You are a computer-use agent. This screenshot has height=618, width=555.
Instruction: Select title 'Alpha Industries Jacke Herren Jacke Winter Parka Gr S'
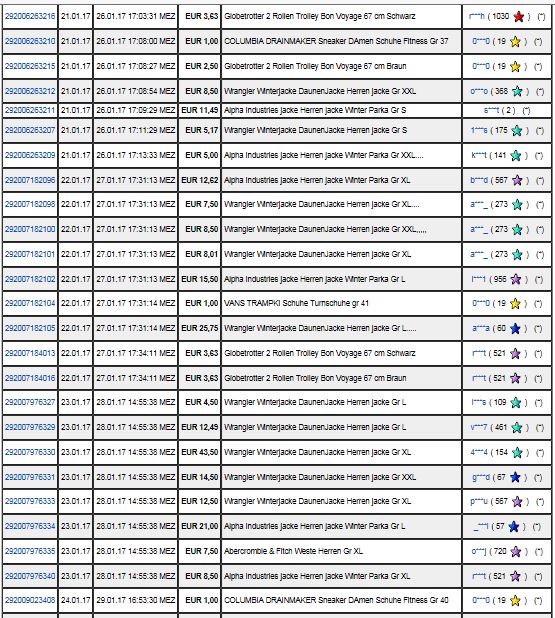point(315,110)
